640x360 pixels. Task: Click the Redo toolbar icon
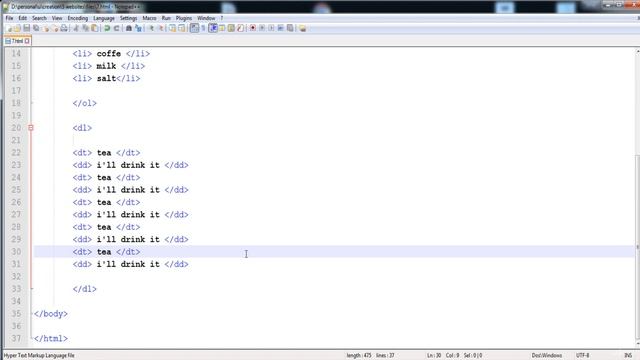tap(116, 28)
